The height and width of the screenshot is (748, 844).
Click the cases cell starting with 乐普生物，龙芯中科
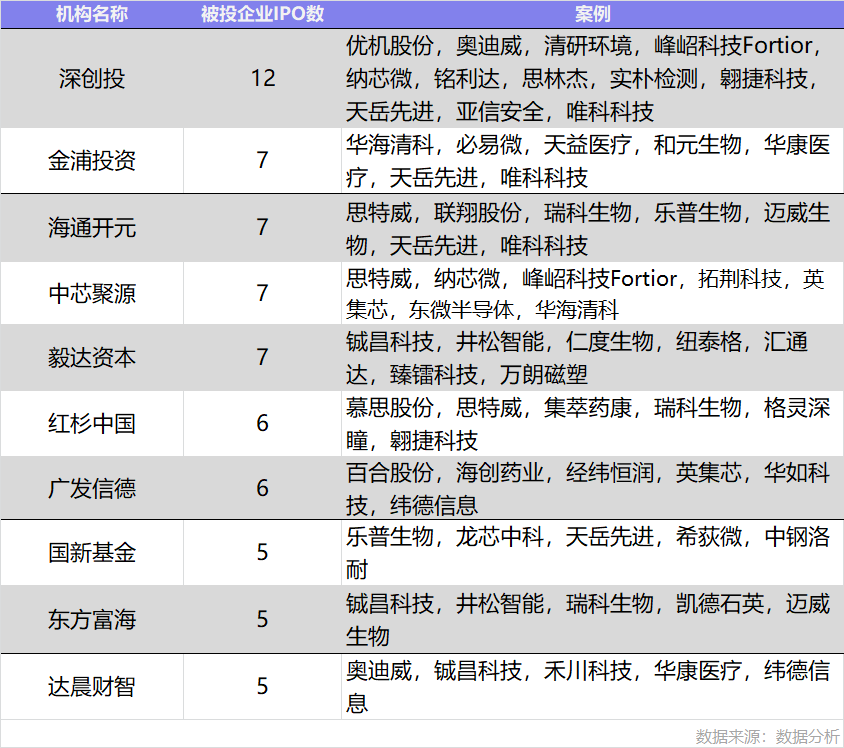coord(592,553)
